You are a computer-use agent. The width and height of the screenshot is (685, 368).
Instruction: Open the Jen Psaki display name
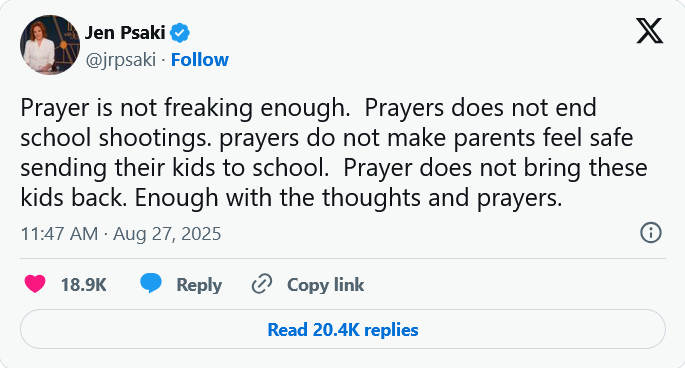[x=125, y=33]
